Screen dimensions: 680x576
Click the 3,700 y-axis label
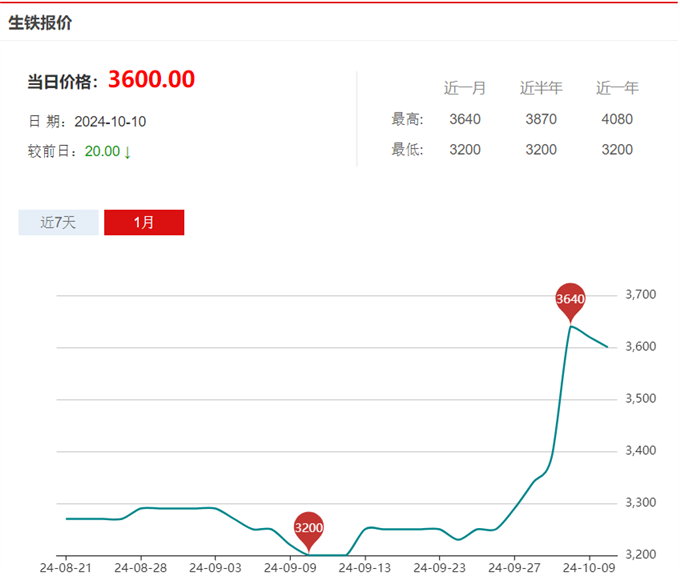640,295
